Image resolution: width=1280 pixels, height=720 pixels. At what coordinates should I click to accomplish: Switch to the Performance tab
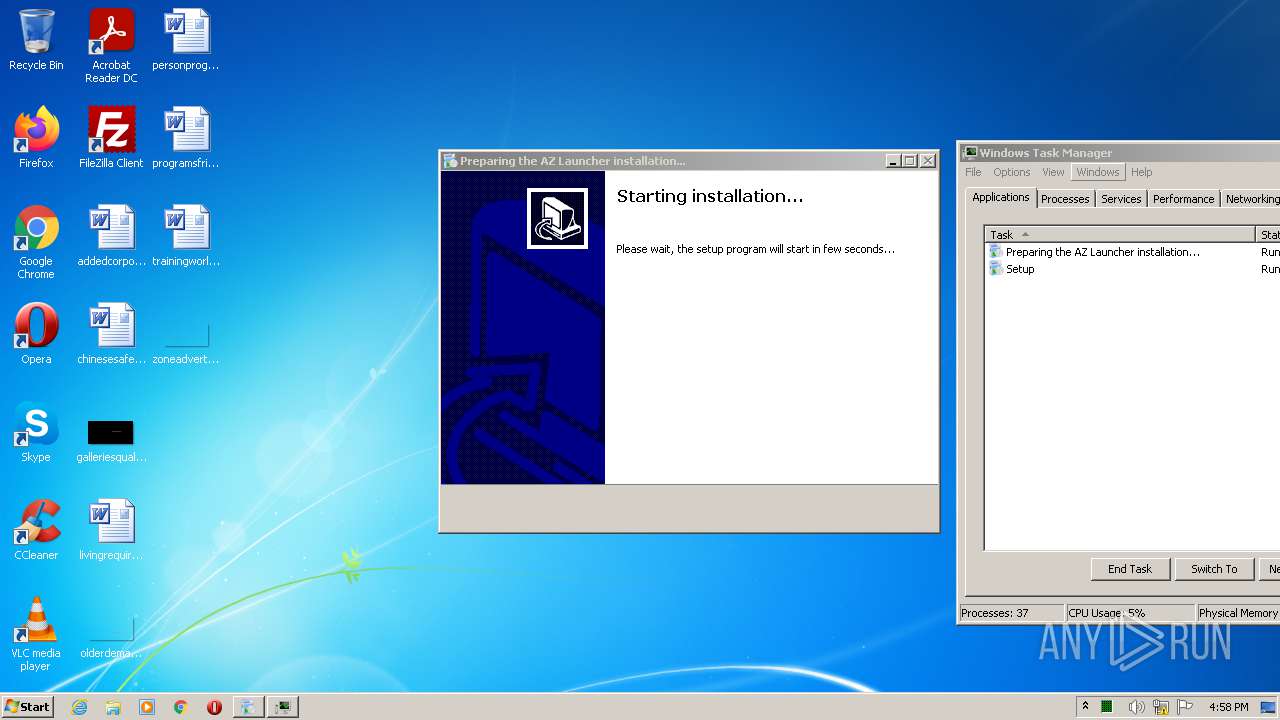[1183, 199]
